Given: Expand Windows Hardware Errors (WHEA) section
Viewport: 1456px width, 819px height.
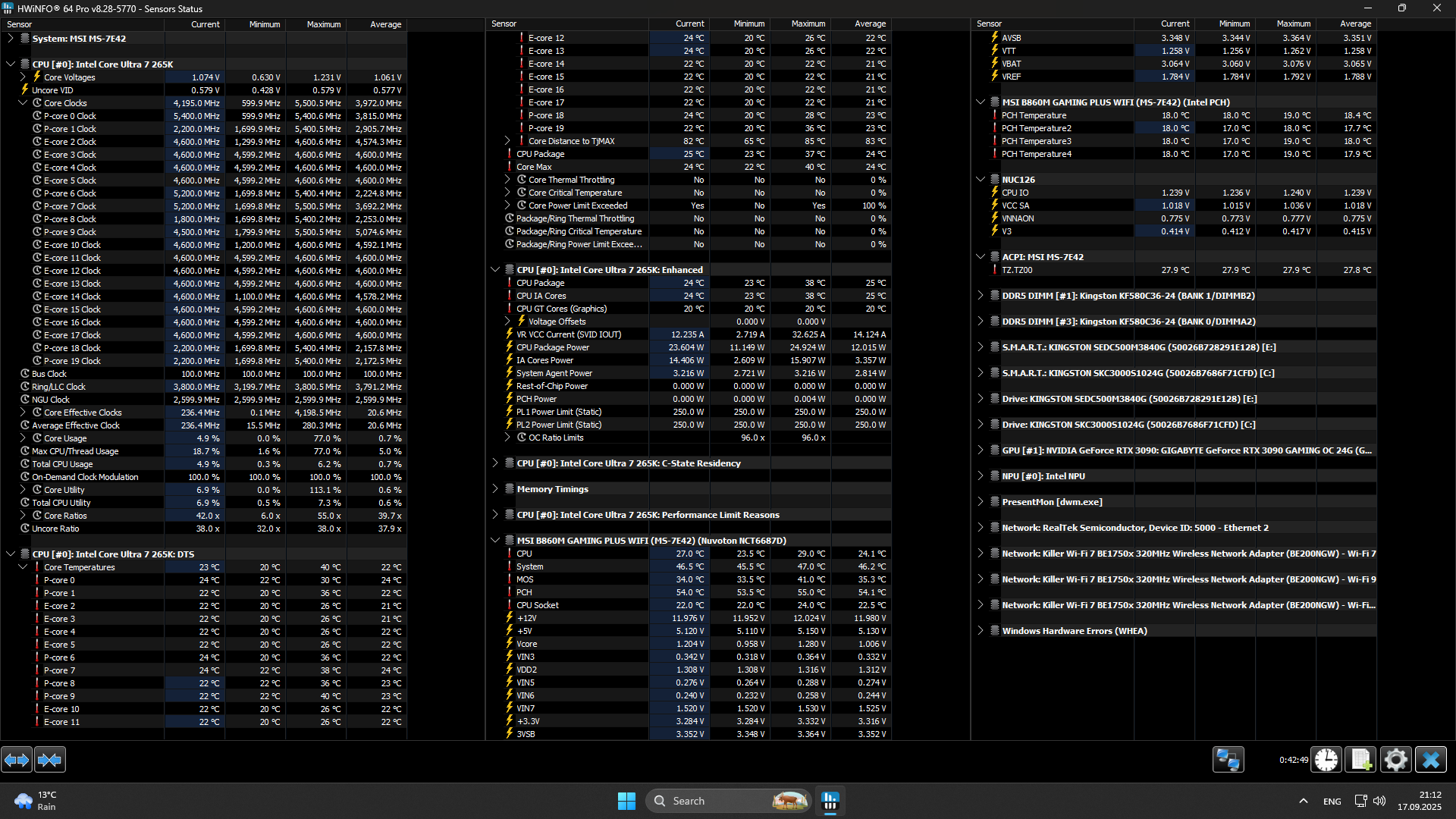Looking at the screenshot, I should (980, 631).
